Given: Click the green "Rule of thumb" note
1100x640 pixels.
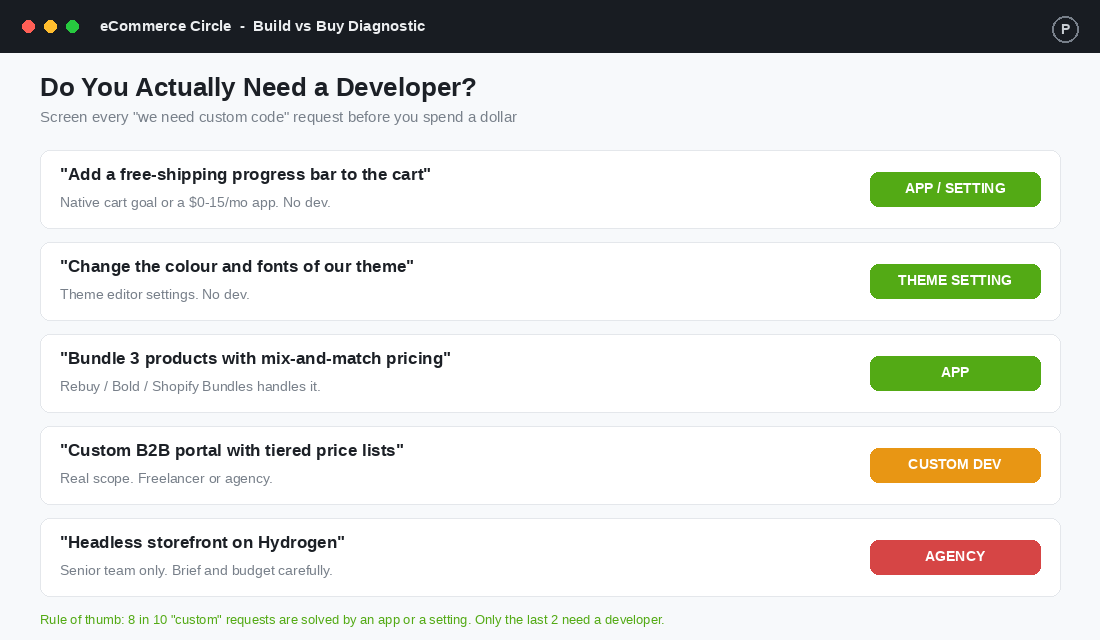Looking at the screenshot, I should 352,620.
